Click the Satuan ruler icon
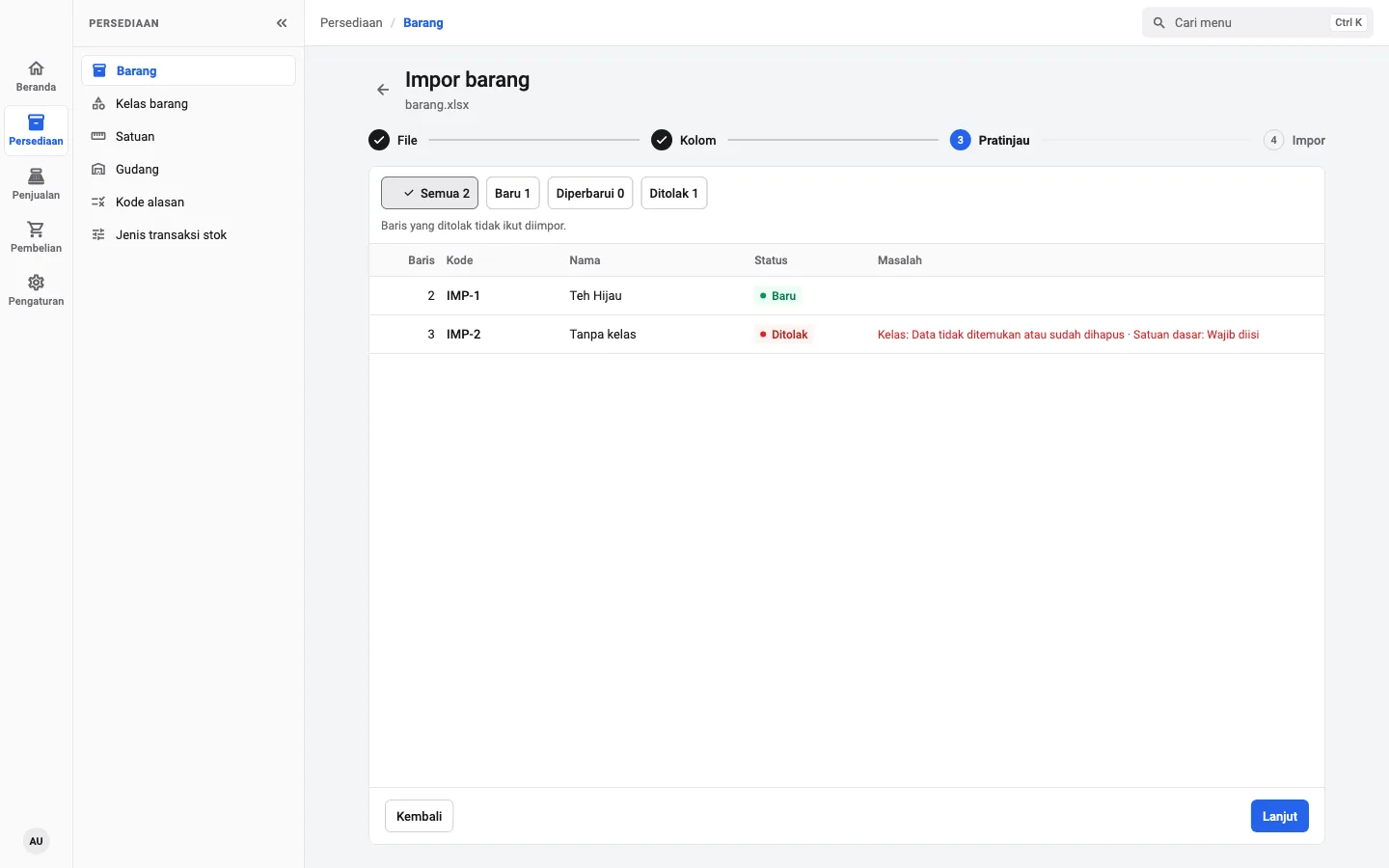This screenshot has width=1389, height=868. [98, 137]
